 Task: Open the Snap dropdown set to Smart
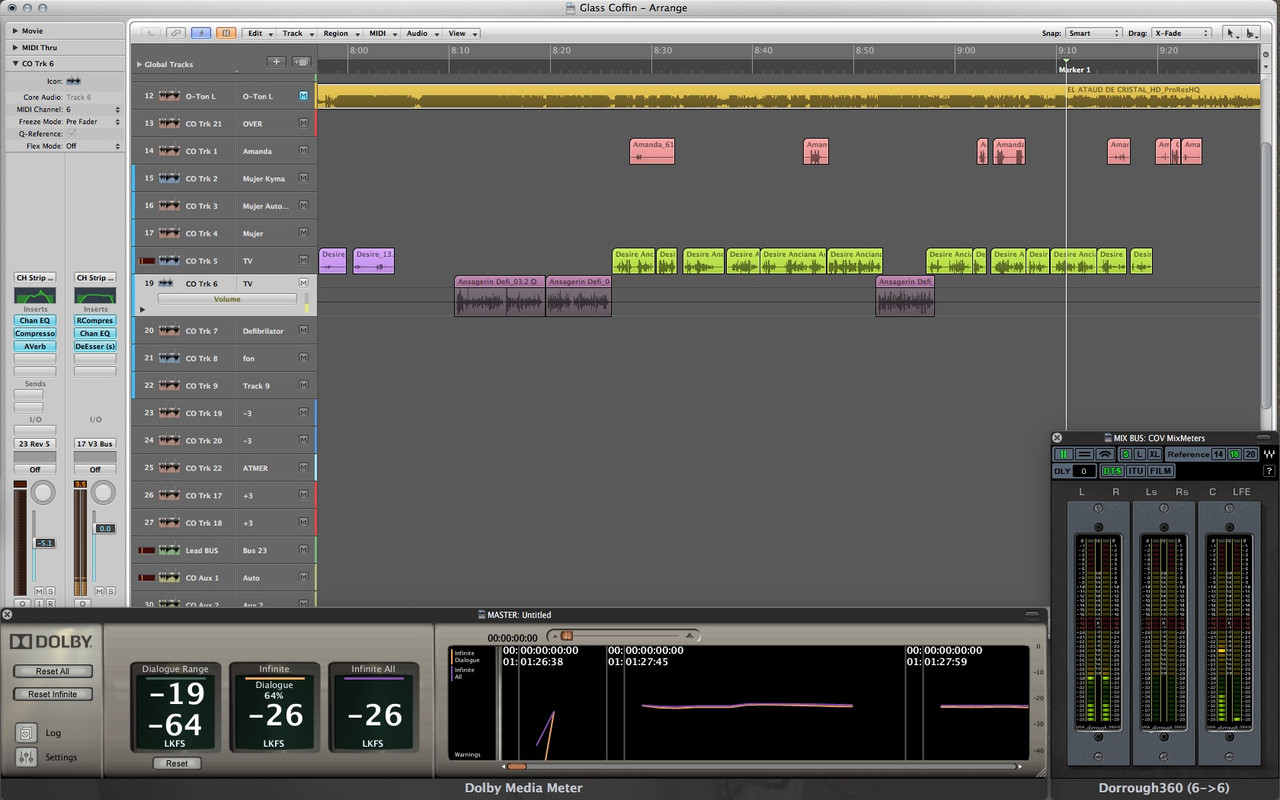[1093, 33]
